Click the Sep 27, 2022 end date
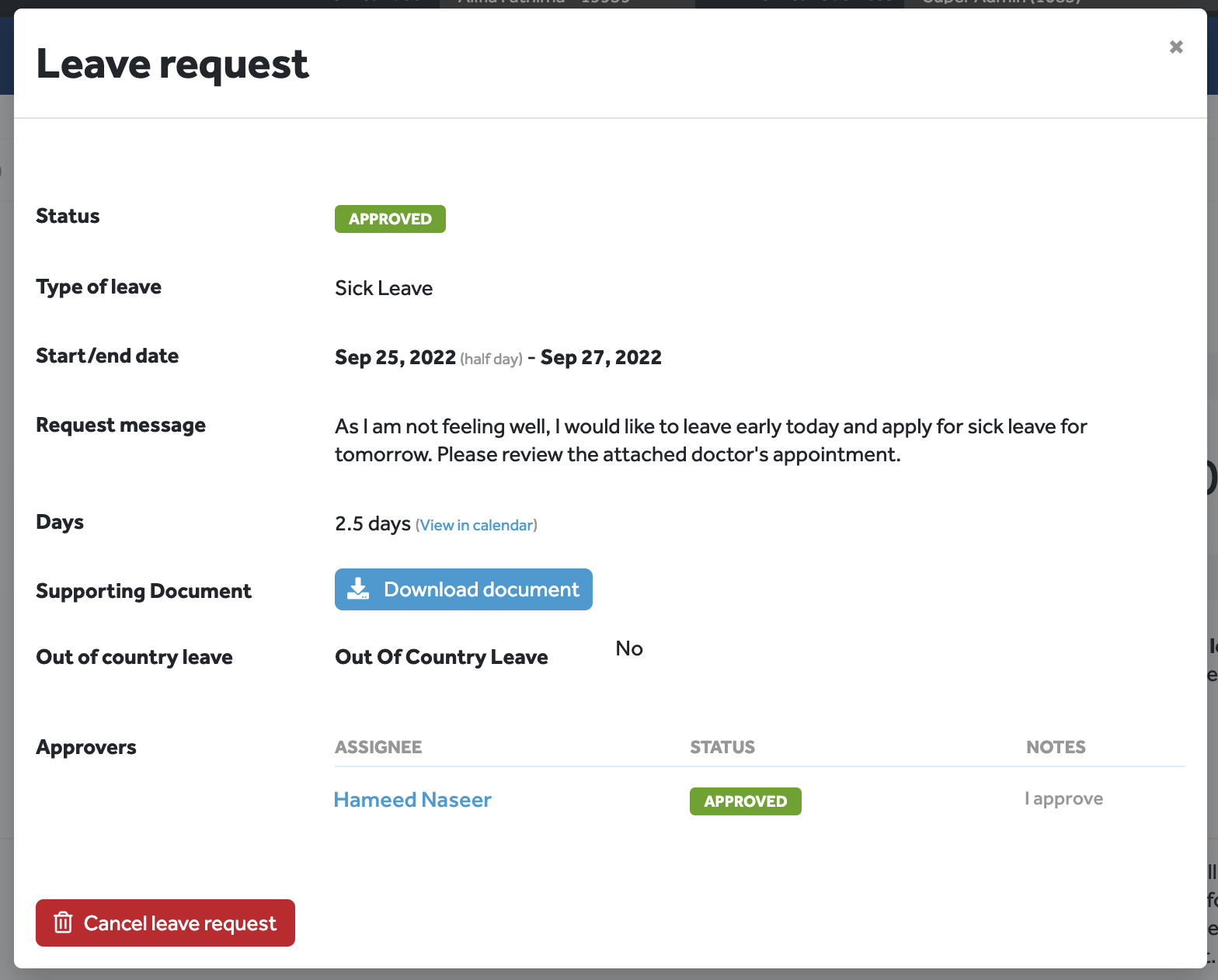The width and height of the screenshot is (1218, 980). [x=600, y=357]
